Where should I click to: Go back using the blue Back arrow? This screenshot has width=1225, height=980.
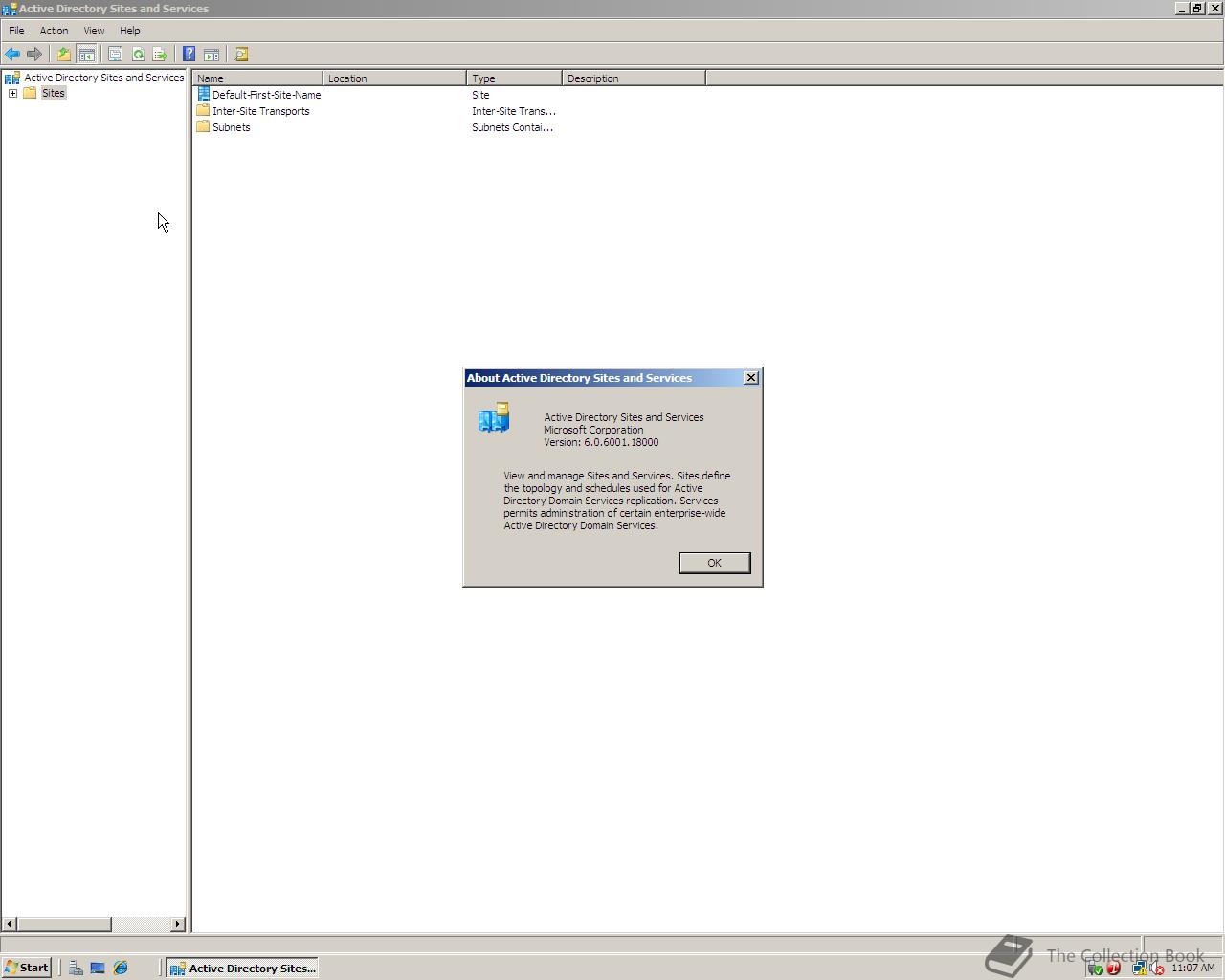click(12, 55)
